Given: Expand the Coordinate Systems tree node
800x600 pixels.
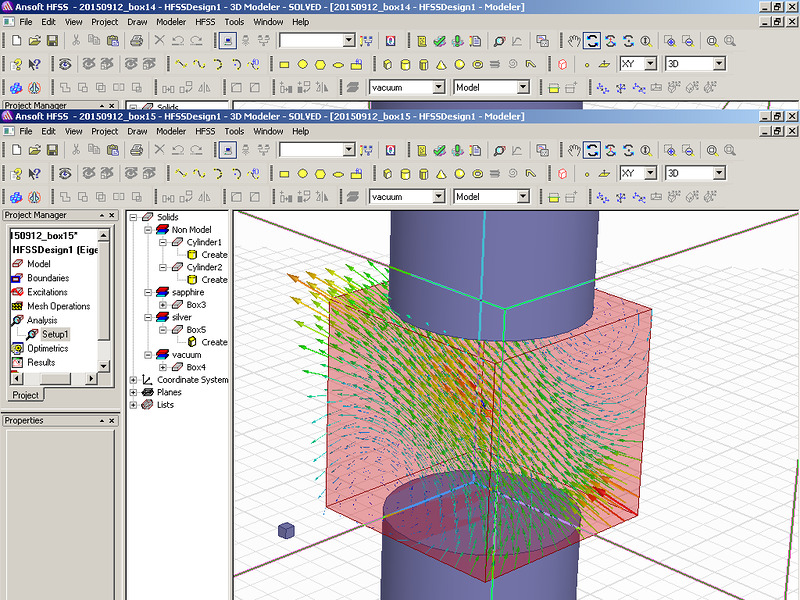Looking at the screenshot, I should click(x=134, y=380).
